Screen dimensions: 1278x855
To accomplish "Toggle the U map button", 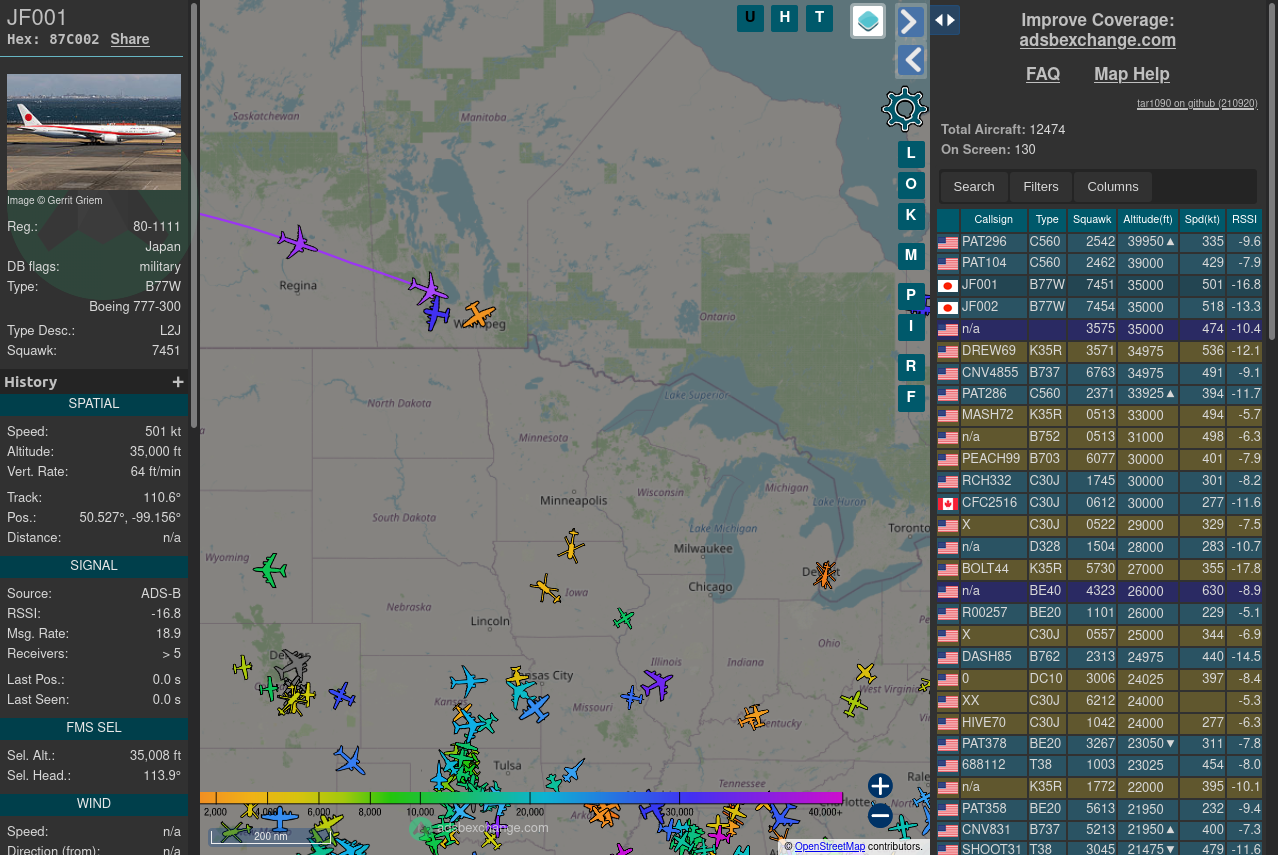I will 750,18.
